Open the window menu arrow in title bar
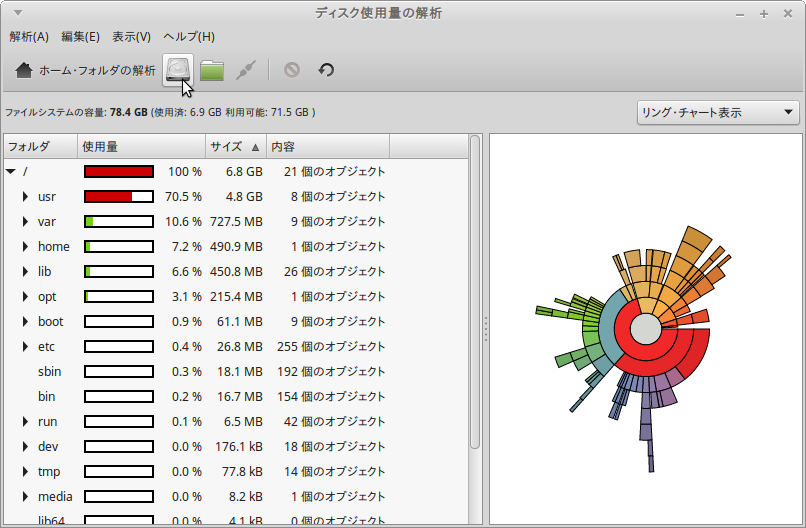Image resolution: width=806 pixels, height=528 pixels. (18, 13)
